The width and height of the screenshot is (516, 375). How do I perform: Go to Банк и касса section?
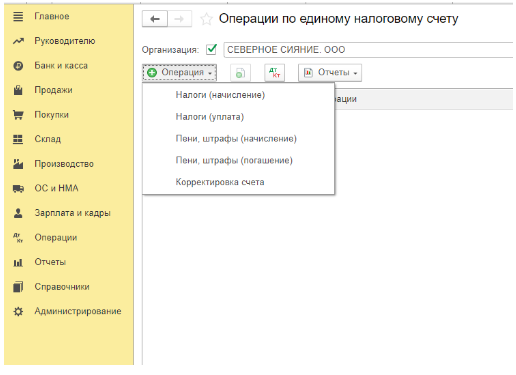tap(61, 66)
